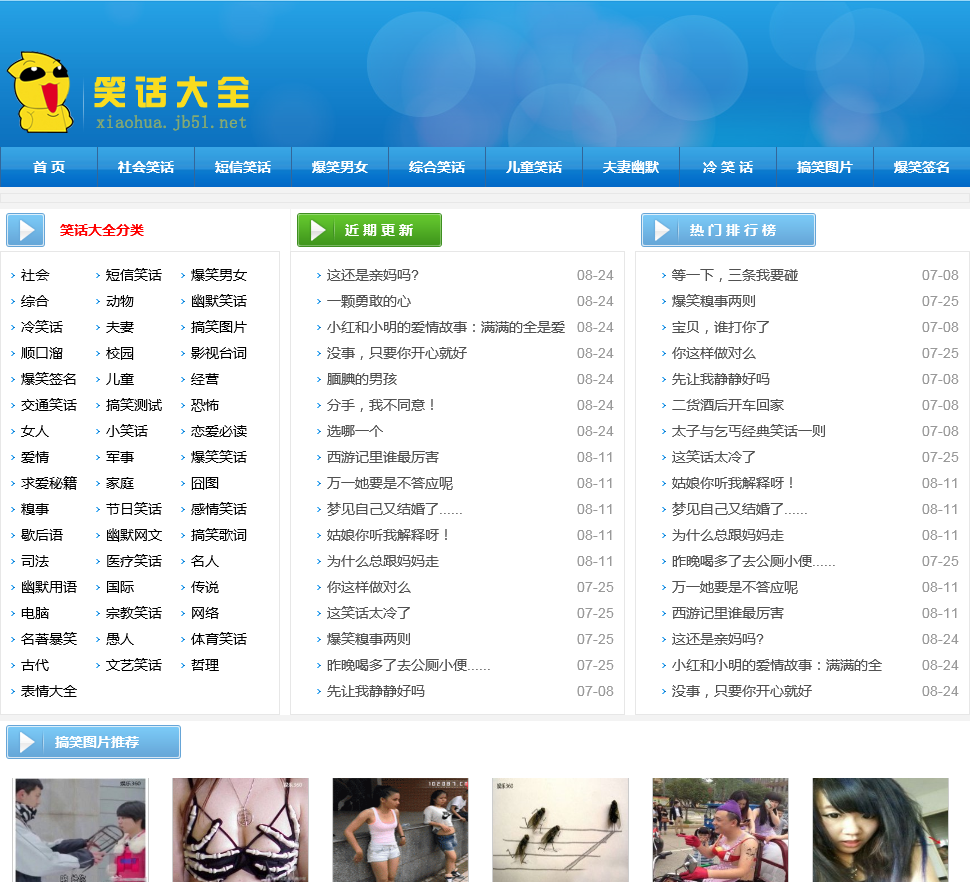
Task: Select 动物 category link
Action: 120,301
